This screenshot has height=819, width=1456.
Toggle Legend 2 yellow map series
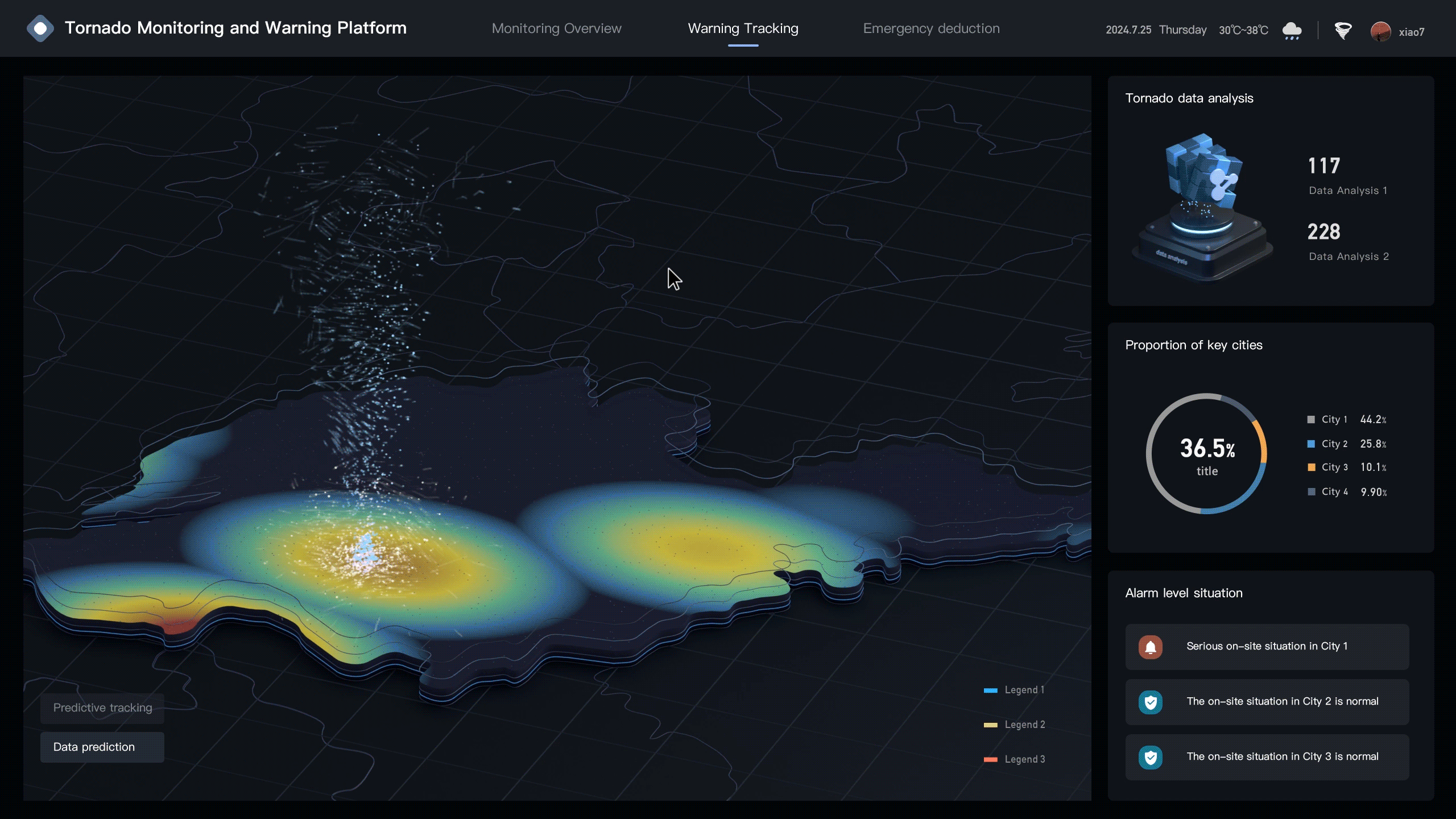1014,725
